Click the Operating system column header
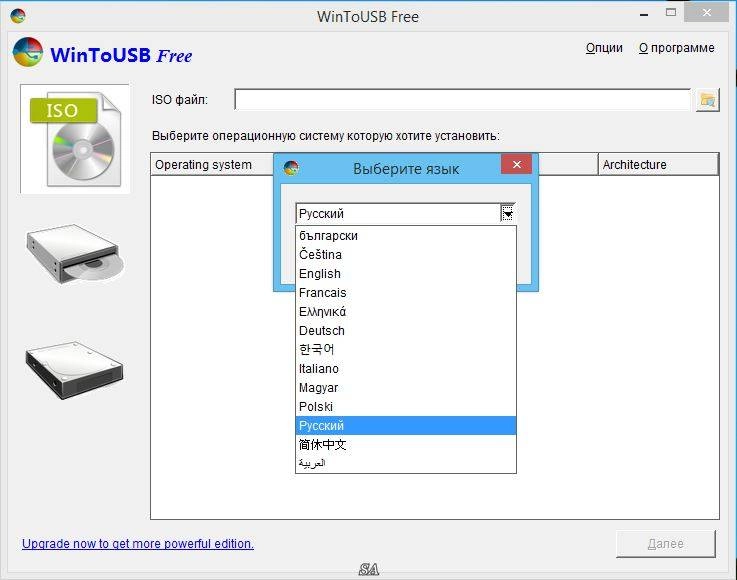Viewport: 737px width, 580px height. coord(212,165)
